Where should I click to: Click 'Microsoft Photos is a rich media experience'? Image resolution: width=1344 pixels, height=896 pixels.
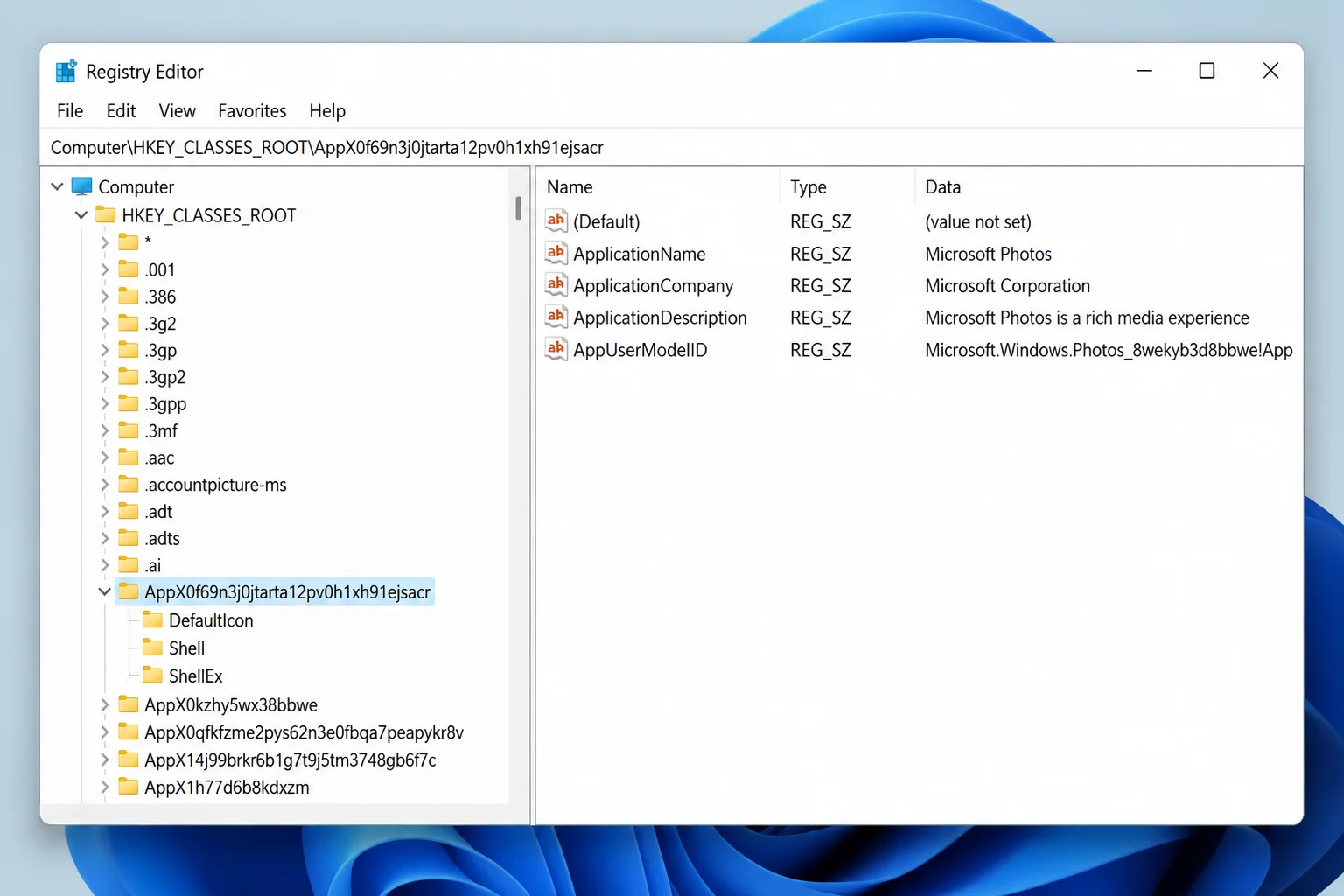click(1087, 318)
